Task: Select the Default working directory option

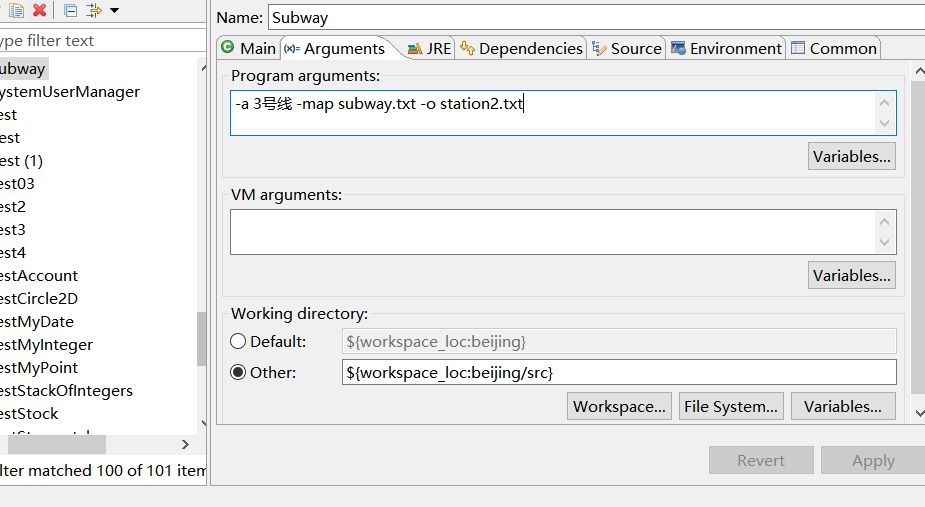Action: [238, 341]
